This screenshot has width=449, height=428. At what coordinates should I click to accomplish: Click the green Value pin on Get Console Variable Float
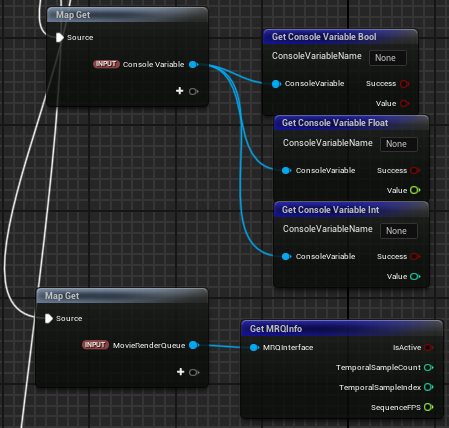[x=415, y=190]
